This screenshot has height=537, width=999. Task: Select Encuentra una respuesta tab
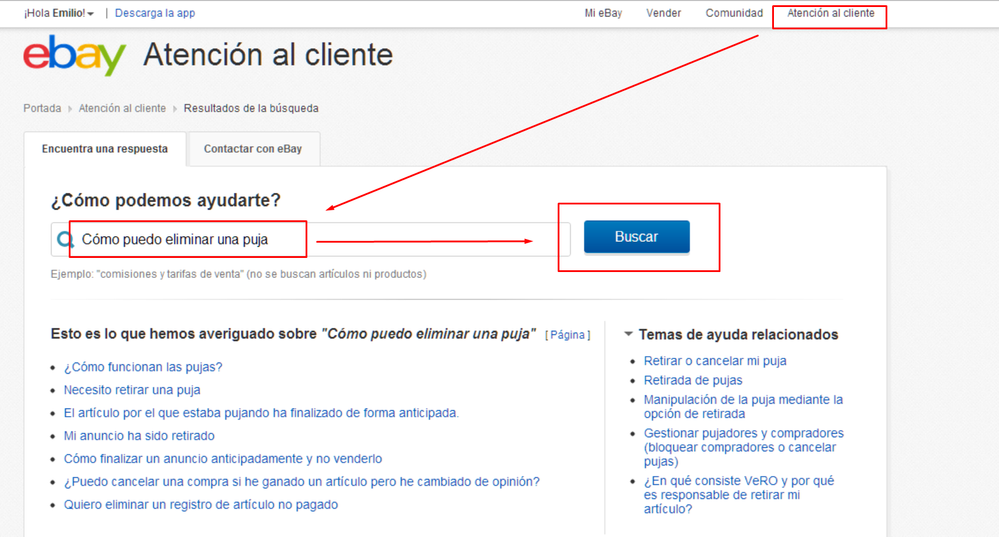pos(105,148)
